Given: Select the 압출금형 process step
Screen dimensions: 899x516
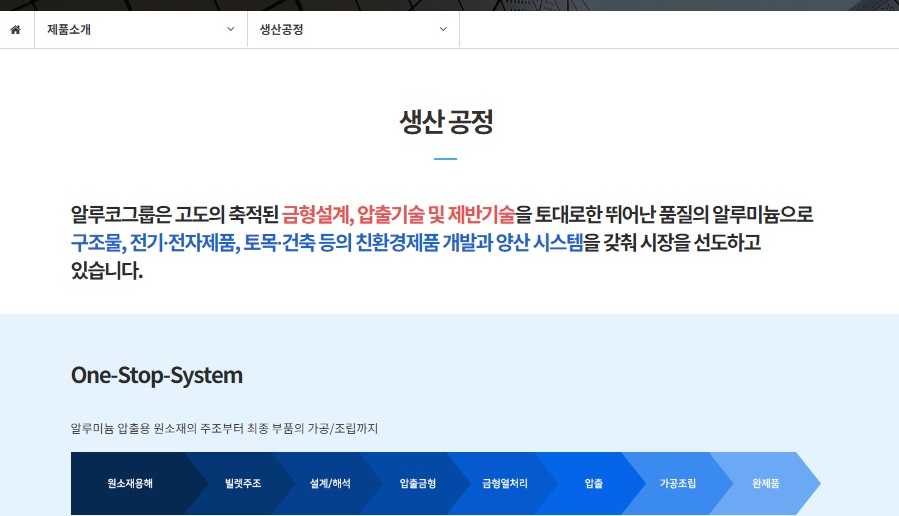Looking at the screenshot, I should (418, 483).
